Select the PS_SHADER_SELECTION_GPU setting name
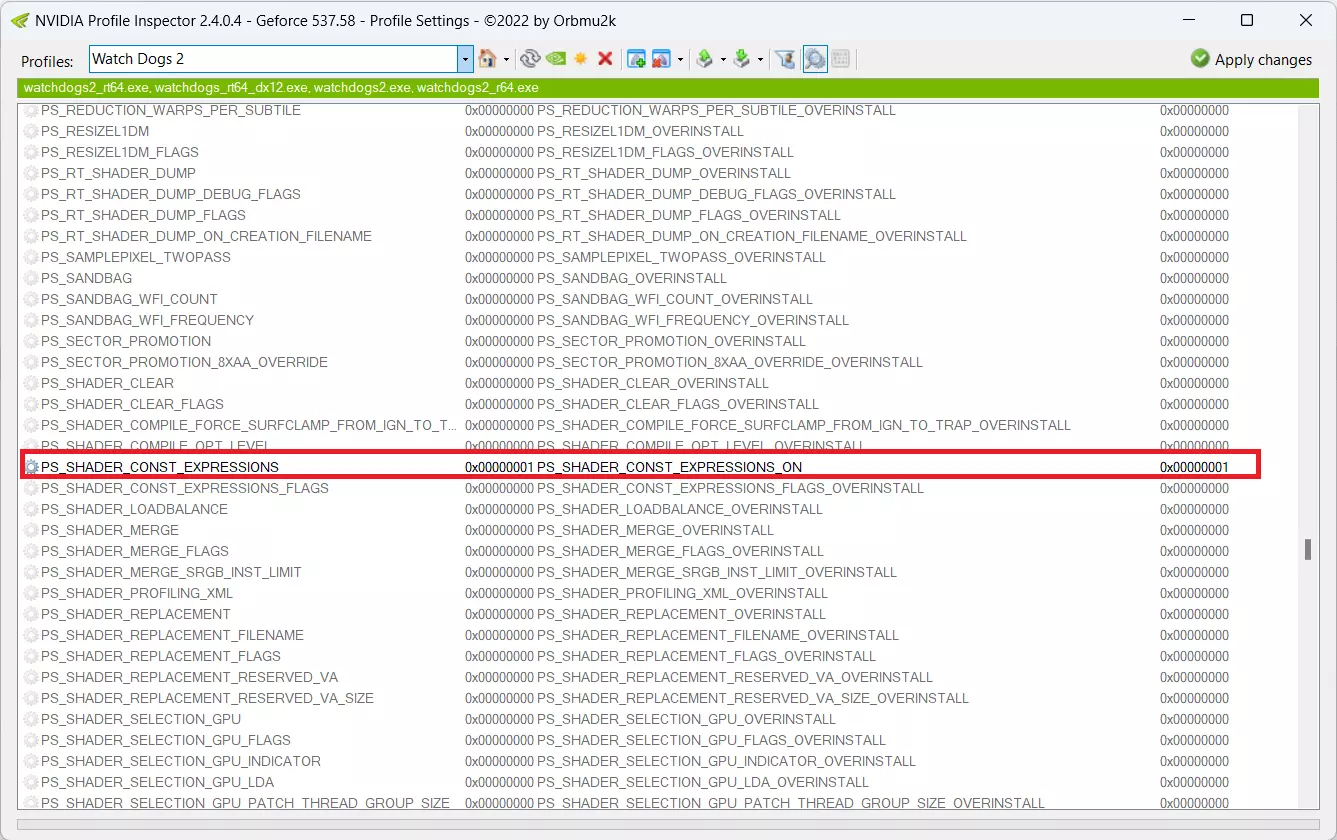This screenshot has width=1337, height=840. [141, 719]
